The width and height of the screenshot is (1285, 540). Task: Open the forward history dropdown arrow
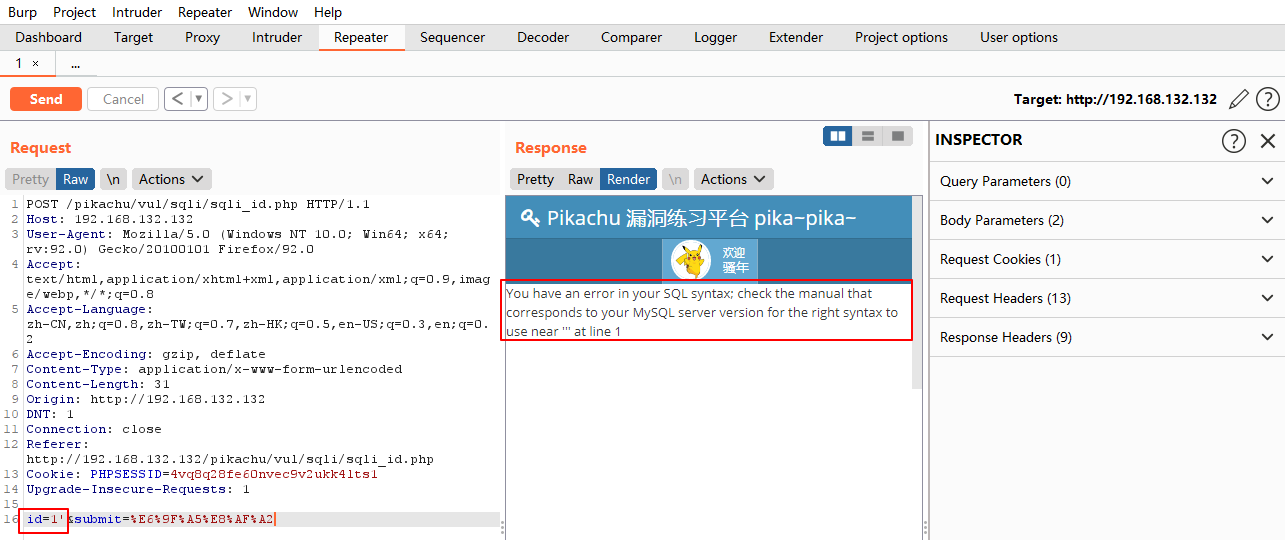(x=248, y=99)
